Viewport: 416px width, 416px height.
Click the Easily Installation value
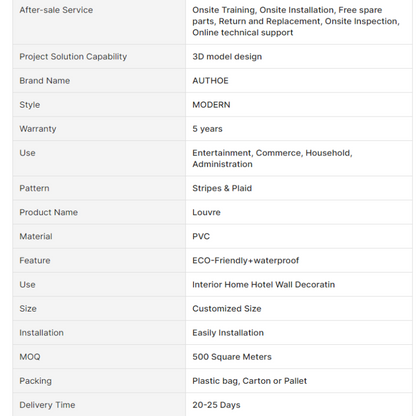[x=228, y=333]
